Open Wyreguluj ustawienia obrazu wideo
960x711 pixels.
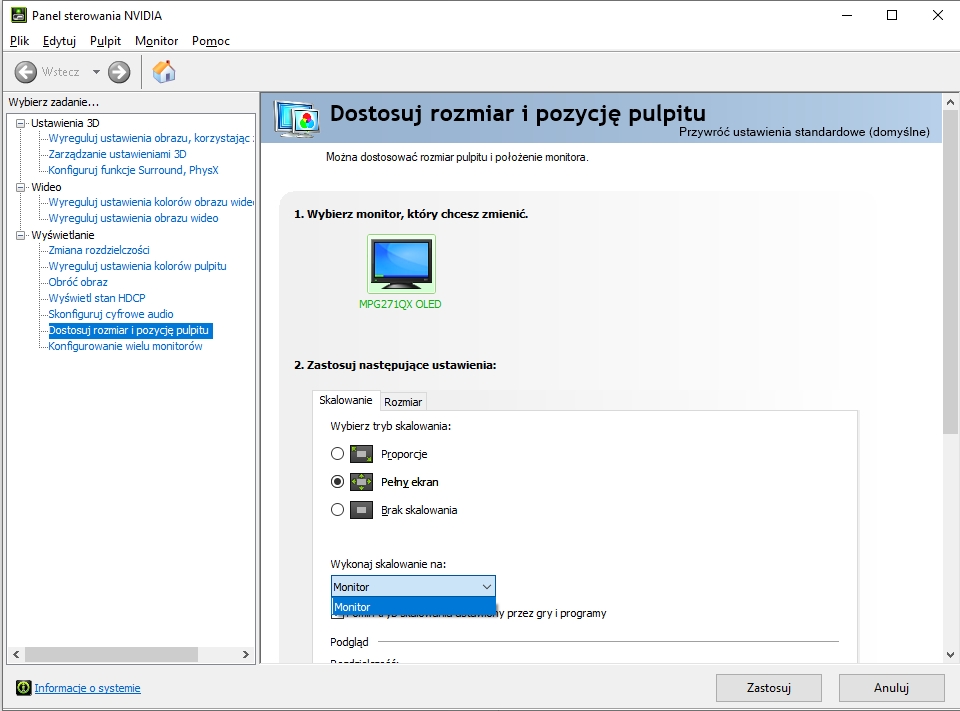click(133, 218)
